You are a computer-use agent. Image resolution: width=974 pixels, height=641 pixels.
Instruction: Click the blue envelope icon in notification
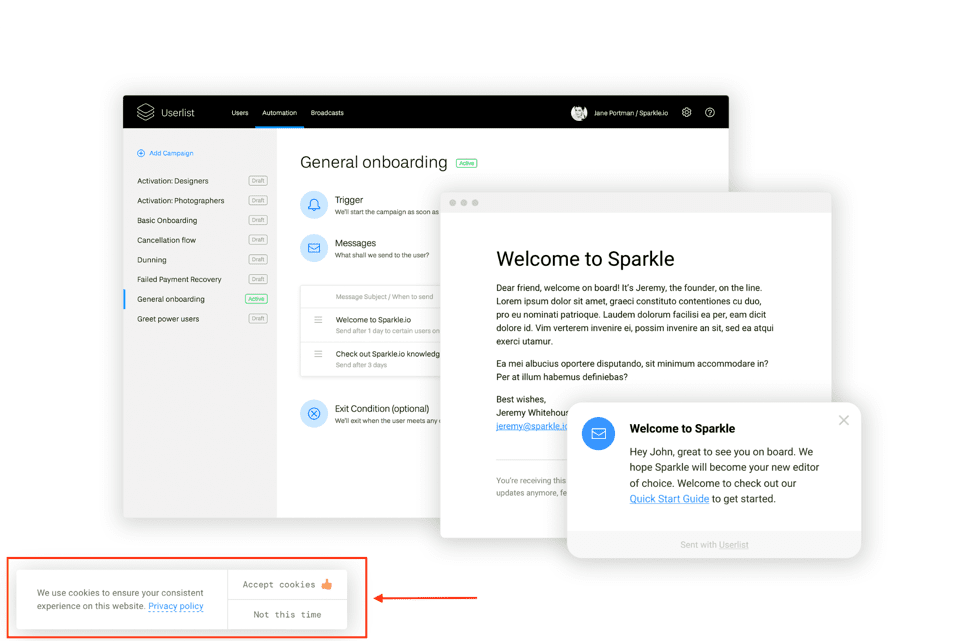(598, 434)
